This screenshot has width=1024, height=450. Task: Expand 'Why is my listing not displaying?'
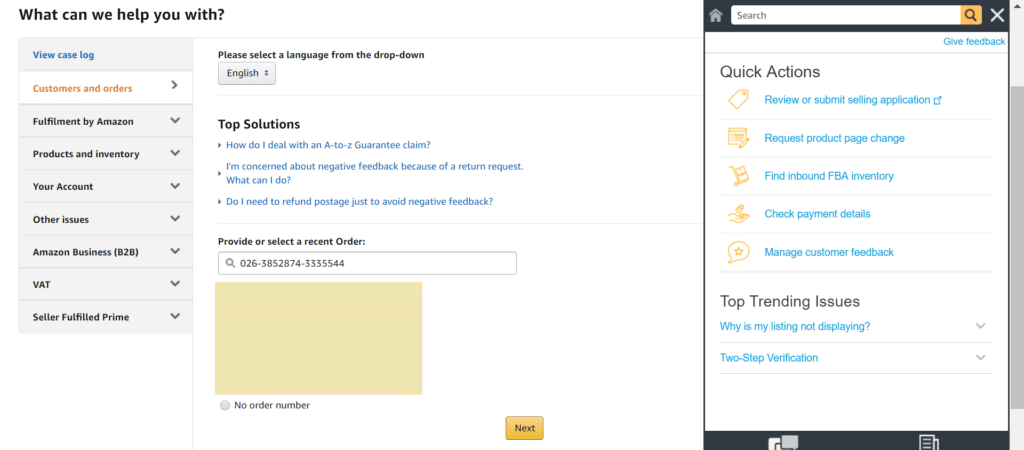(980, 326)
